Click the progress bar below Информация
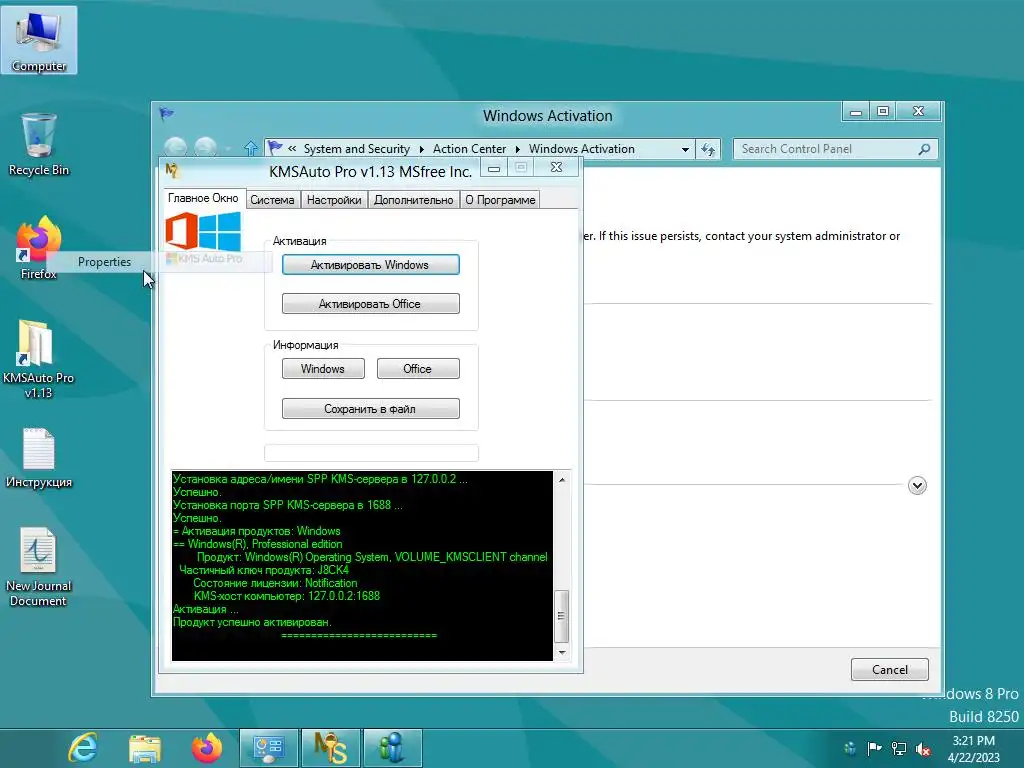The width and height of the screenshot is (1024, 768). pyautogui.click(x=371, y=453)
